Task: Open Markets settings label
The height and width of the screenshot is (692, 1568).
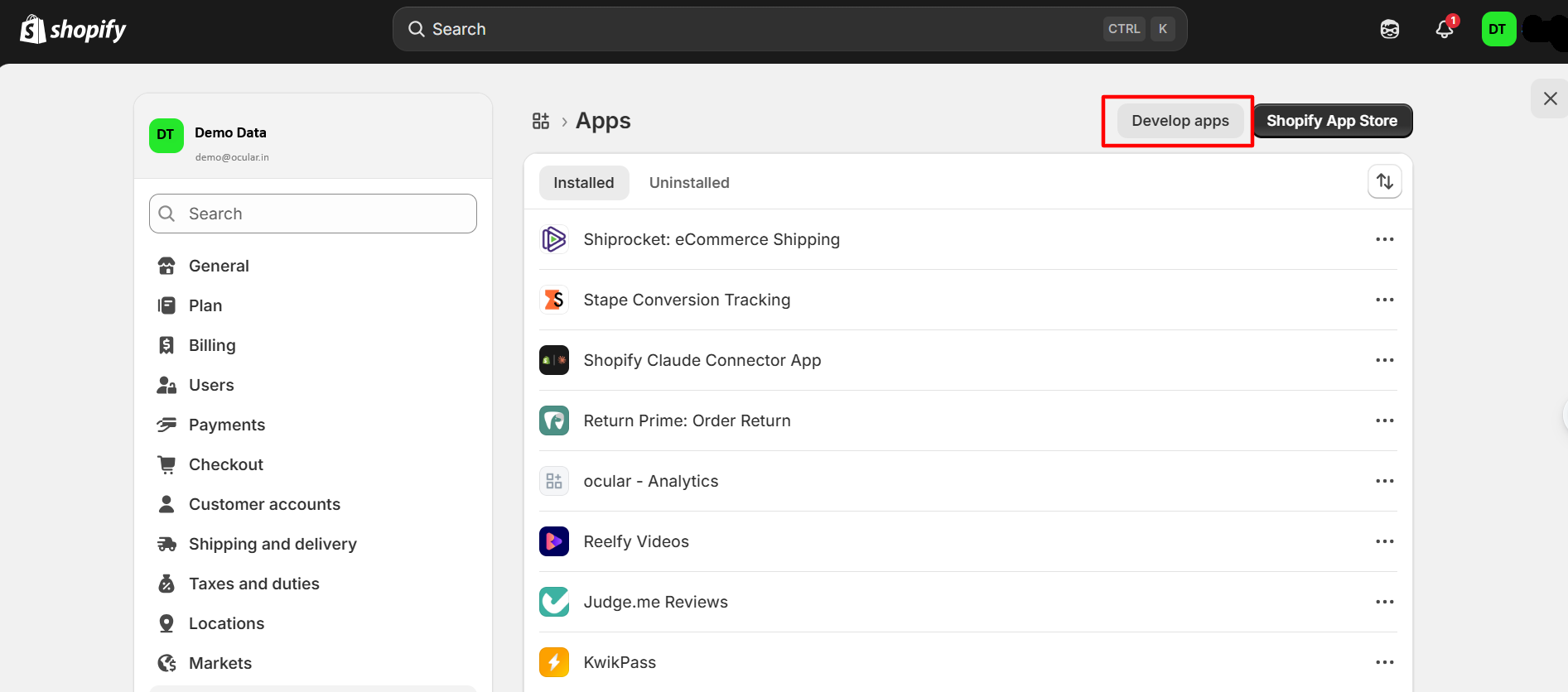Action: pyautogui.click(x=220, y=663)
